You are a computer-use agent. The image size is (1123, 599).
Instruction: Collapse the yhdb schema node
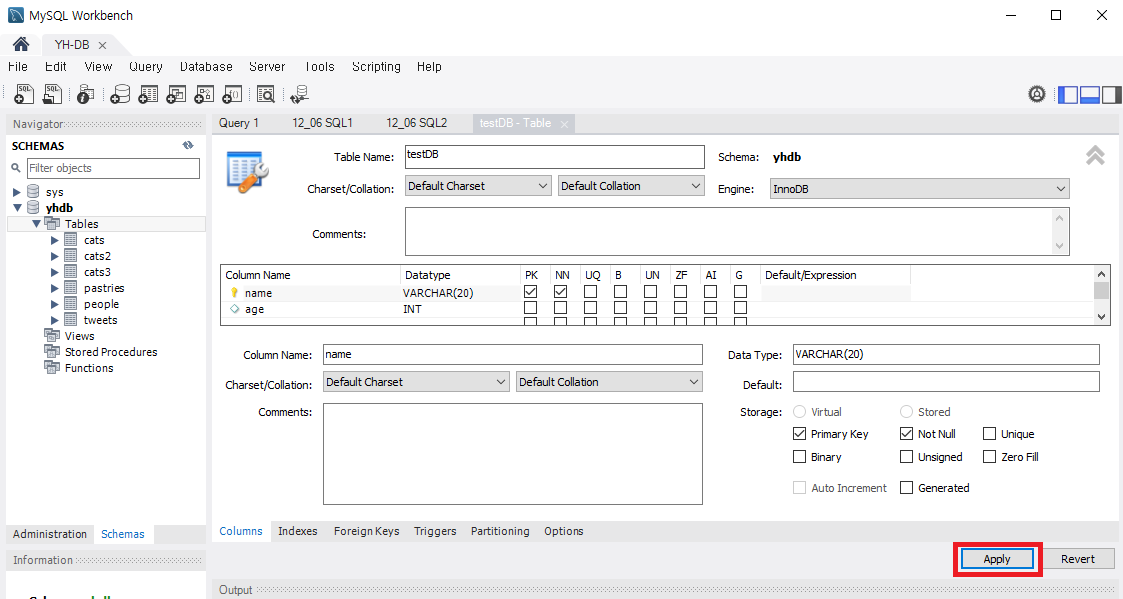point(16,208)
